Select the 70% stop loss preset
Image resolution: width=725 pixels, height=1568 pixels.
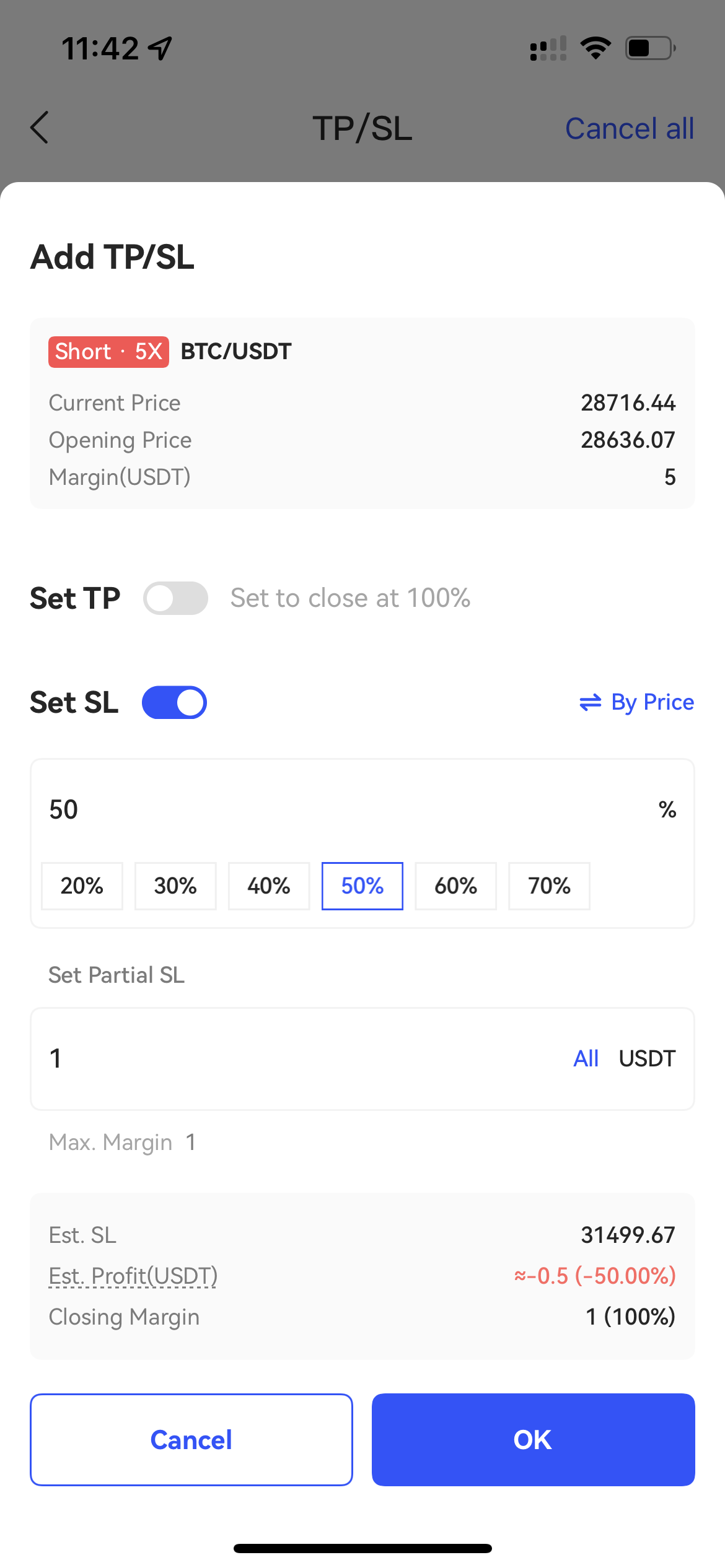point(549,886)
